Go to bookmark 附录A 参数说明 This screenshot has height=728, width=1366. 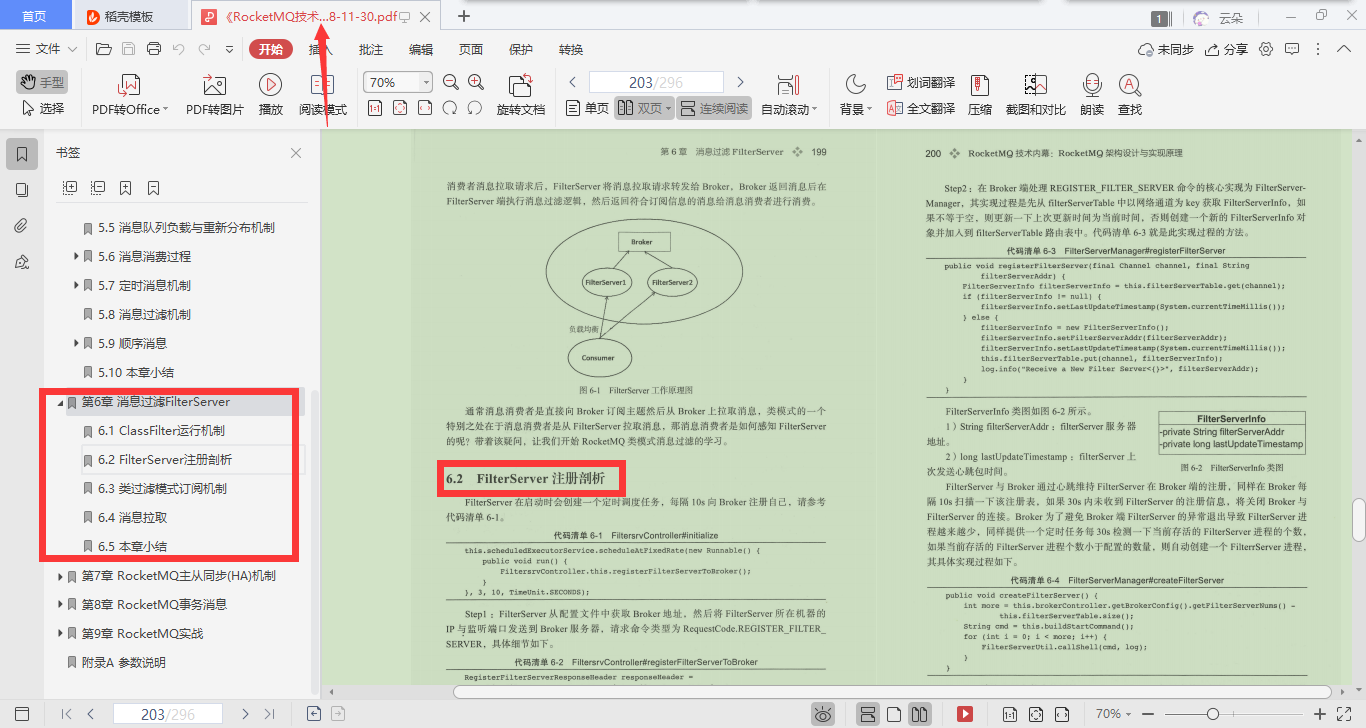click(124, 663)
